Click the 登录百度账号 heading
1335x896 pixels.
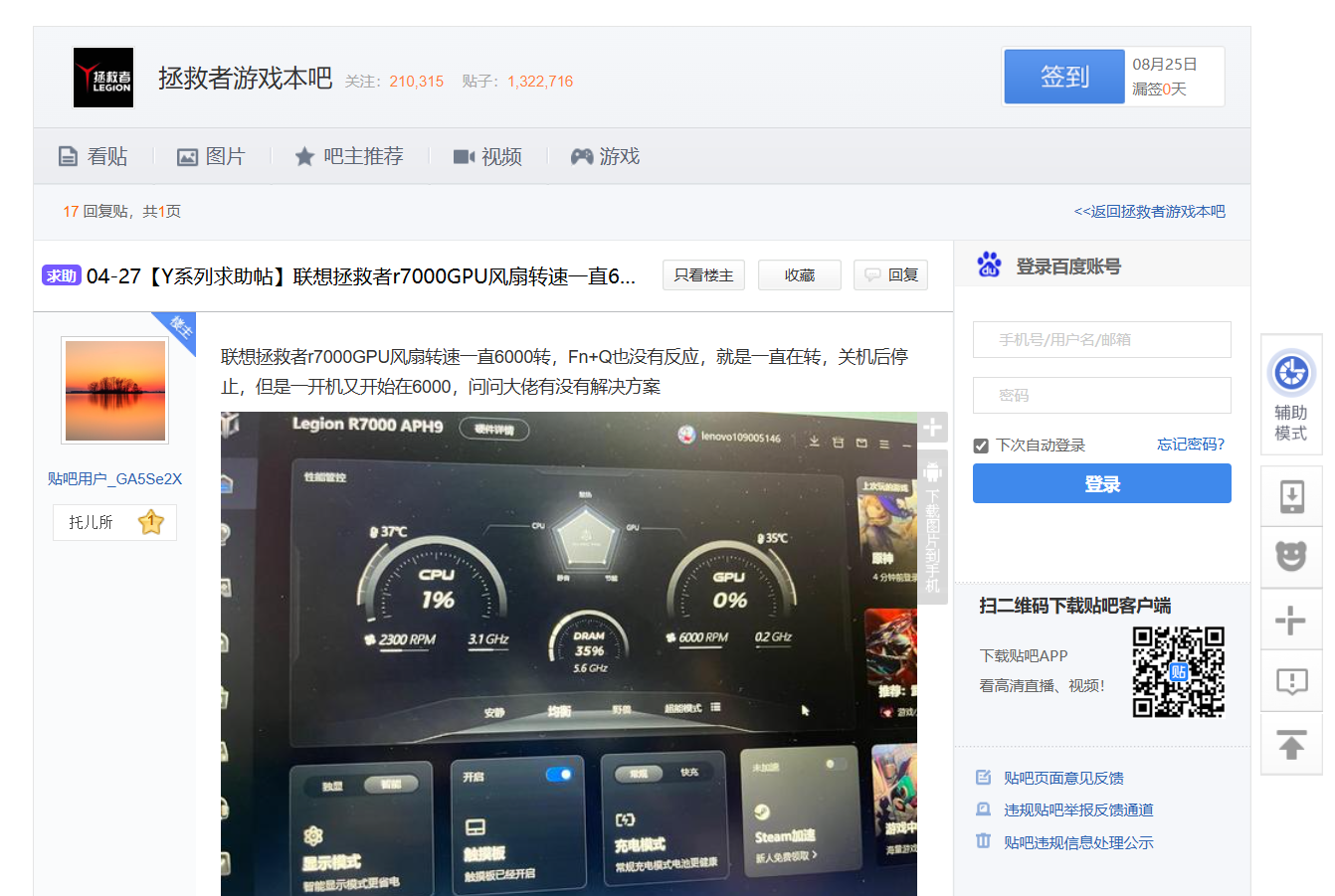click(1068, 267)
